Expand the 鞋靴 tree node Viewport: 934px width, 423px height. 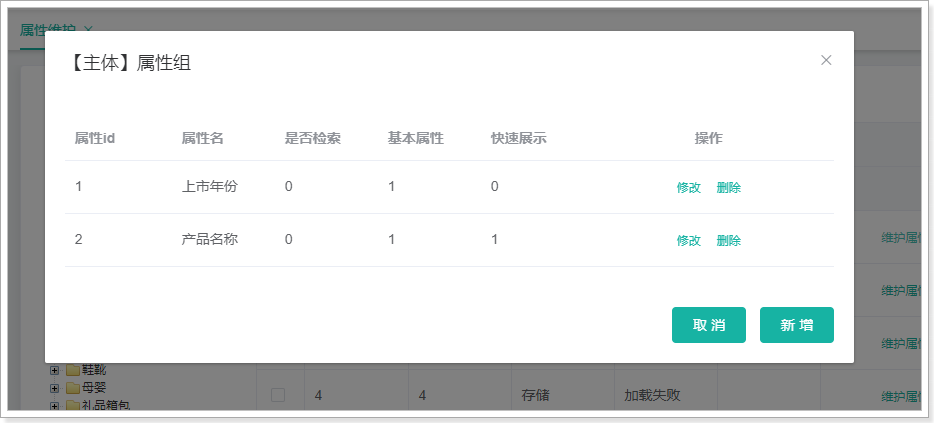(55, 370)
